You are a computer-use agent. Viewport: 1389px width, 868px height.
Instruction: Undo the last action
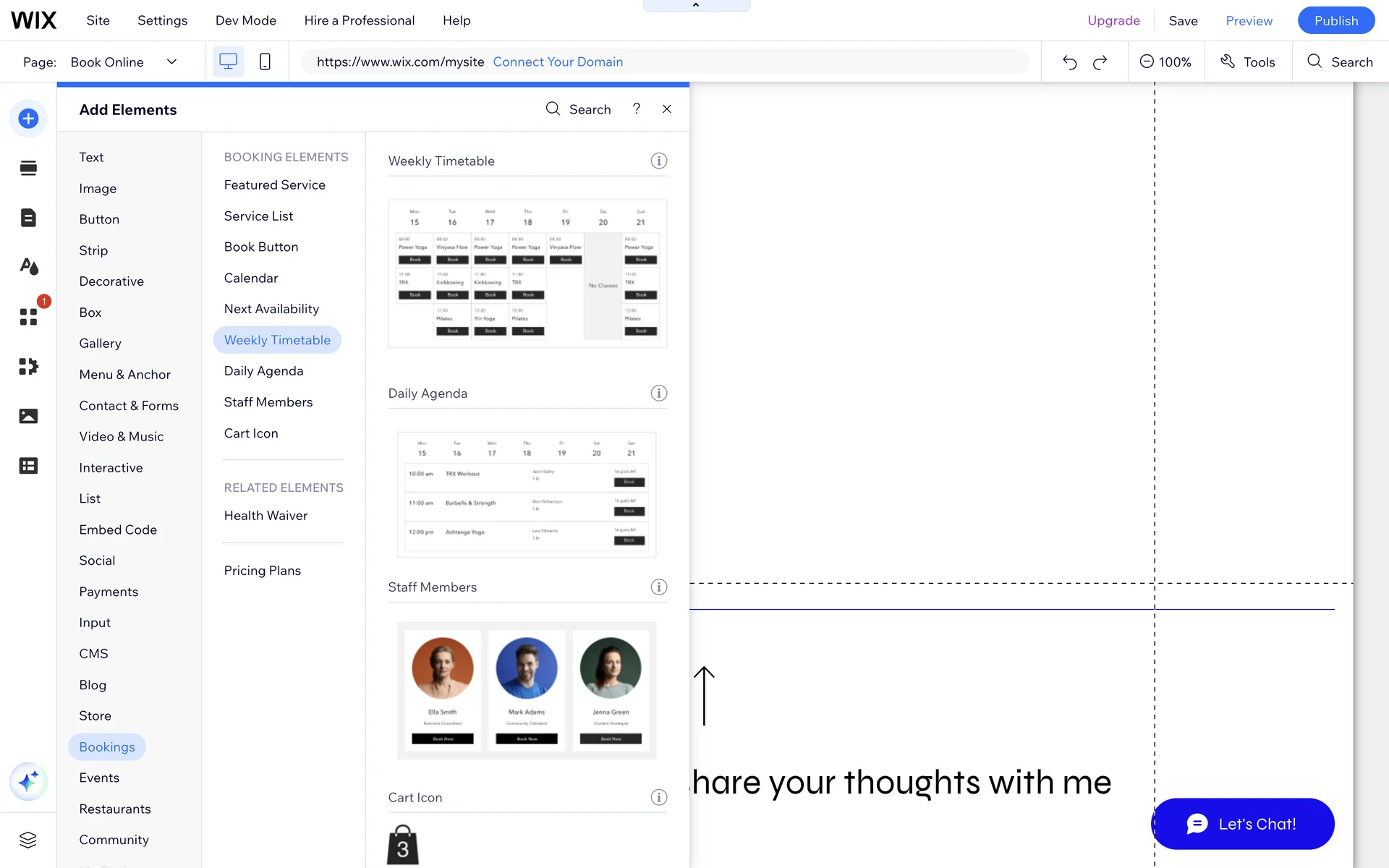[1069, 62]
